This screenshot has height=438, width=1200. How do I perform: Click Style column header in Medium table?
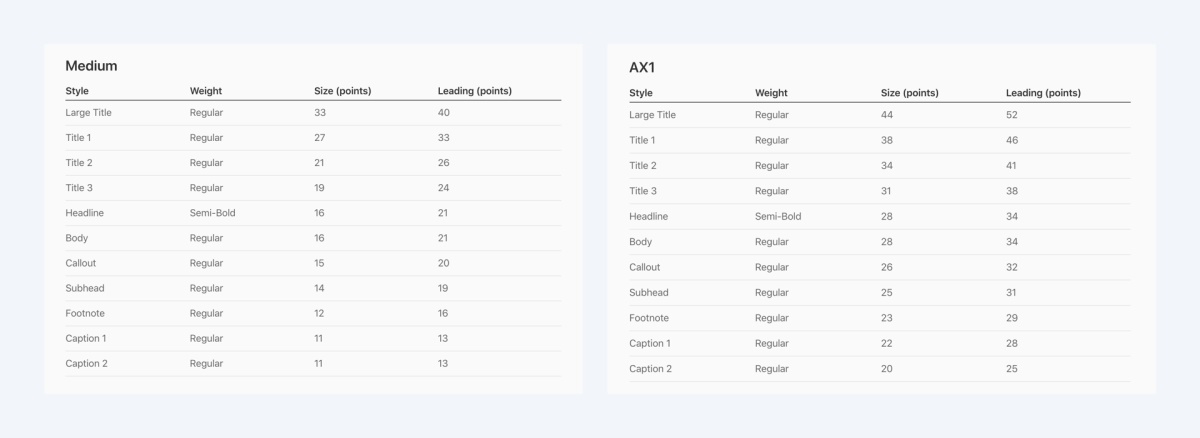[77, 91]
